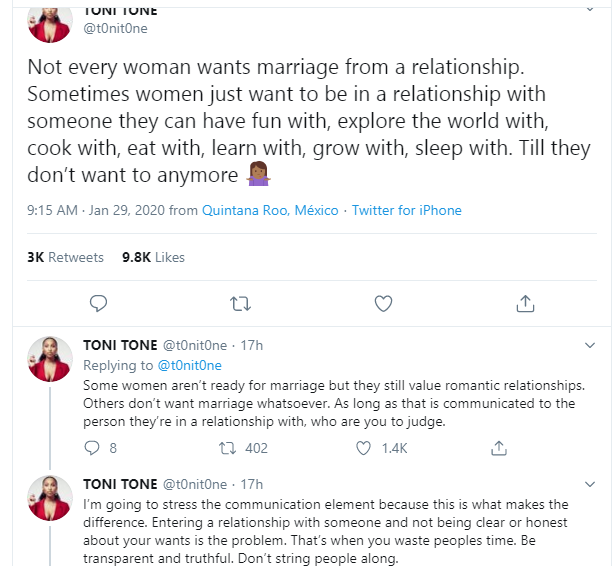Open second reply's more options chevron

(x=589, y=483)
